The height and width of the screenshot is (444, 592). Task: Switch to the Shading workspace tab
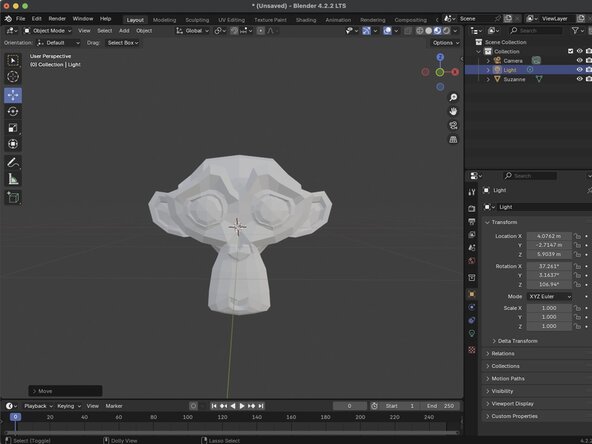tap(306, 20)
